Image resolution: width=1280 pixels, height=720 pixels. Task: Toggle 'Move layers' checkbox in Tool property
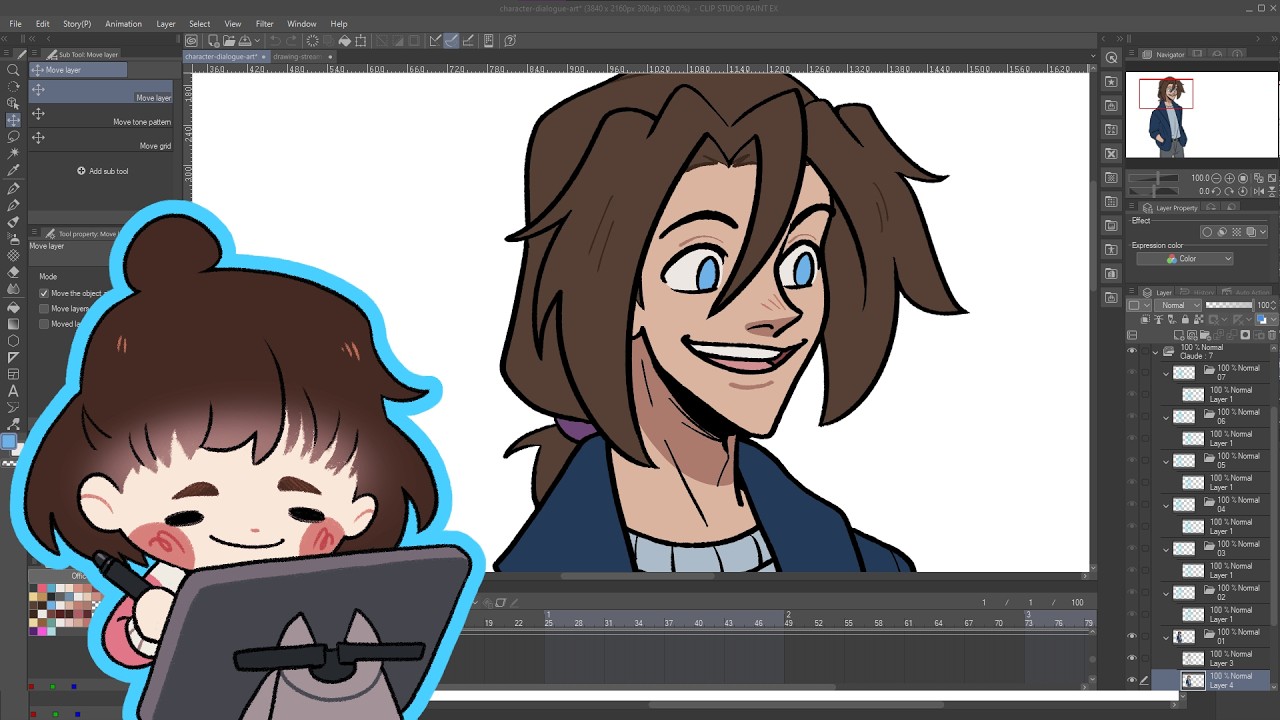pyautogui.click(x=44, y=308)
